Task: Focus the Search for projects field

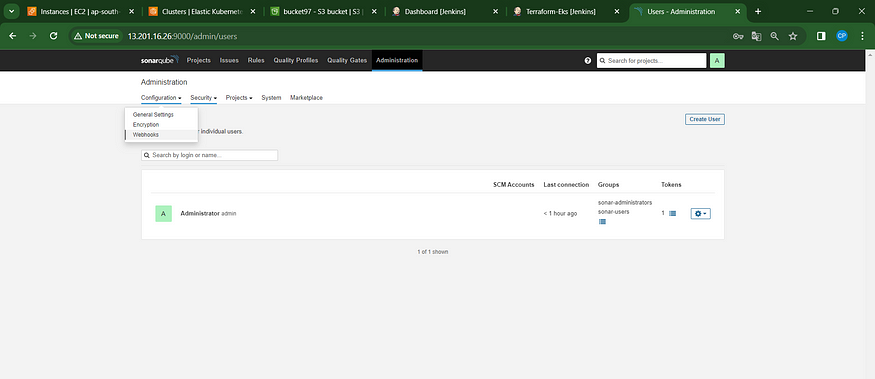Action: coord(651,61)
